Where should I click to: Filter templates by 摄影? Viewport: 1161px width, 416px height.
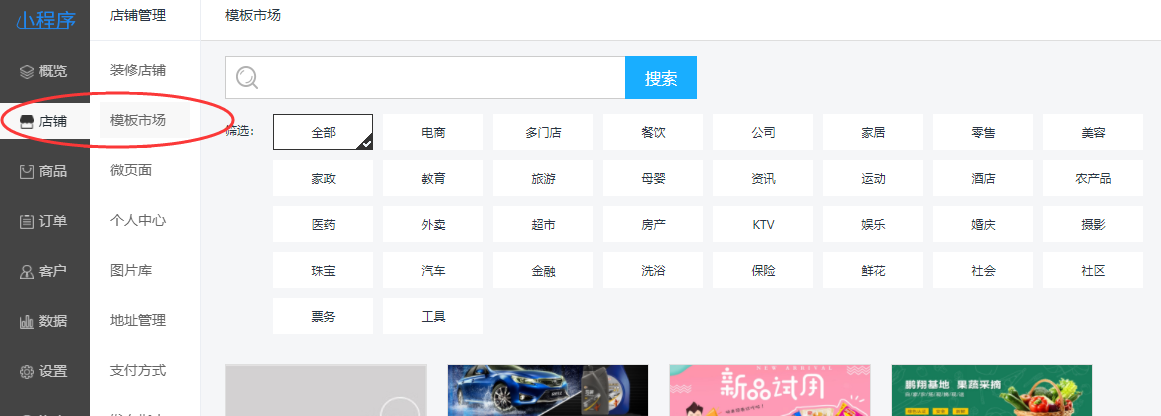(1093, 224)
